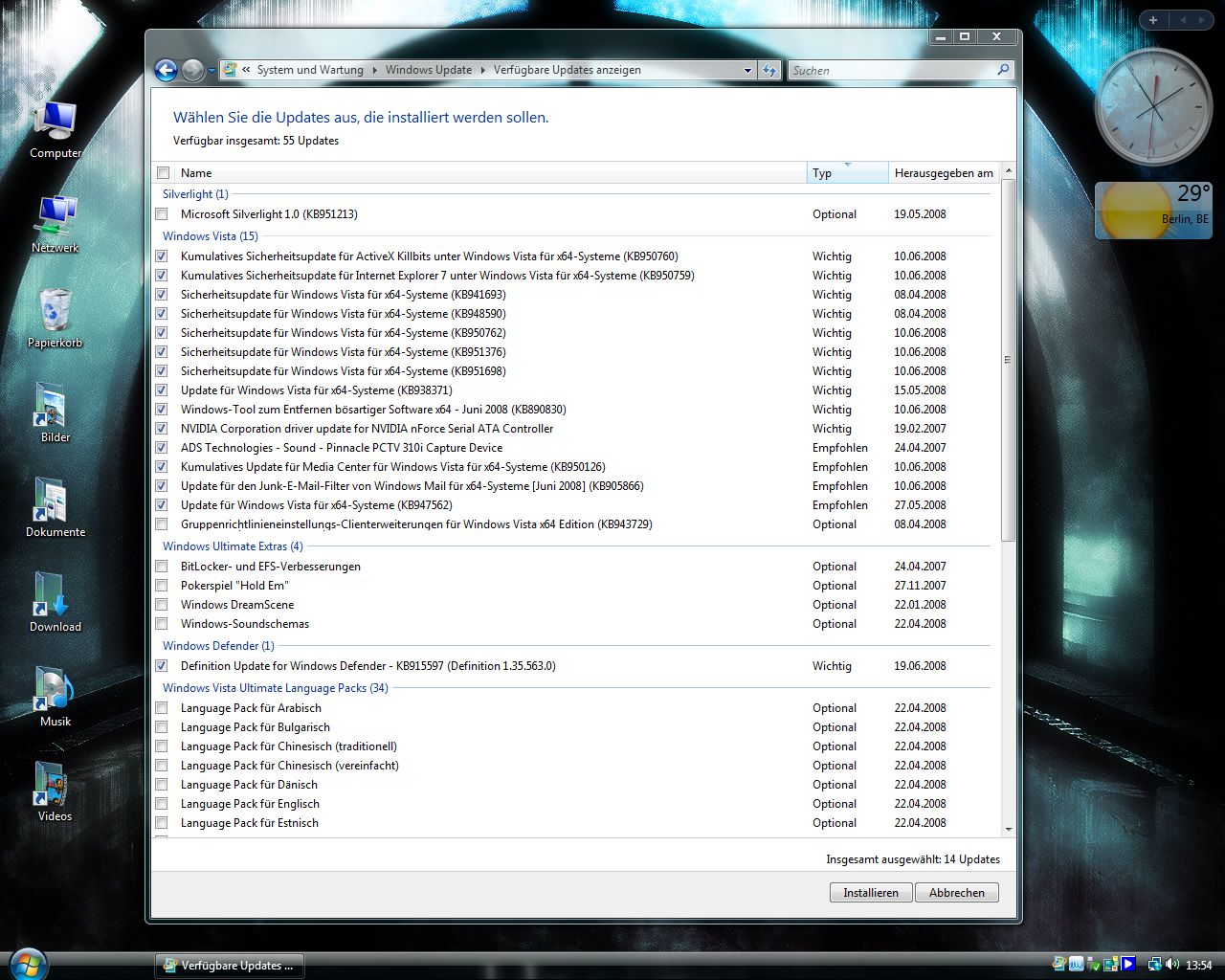Image resolution: width=1225 pixels, height=980 pixels.
Task: Click the analog clock gadget
Action: click(1152, 107)
